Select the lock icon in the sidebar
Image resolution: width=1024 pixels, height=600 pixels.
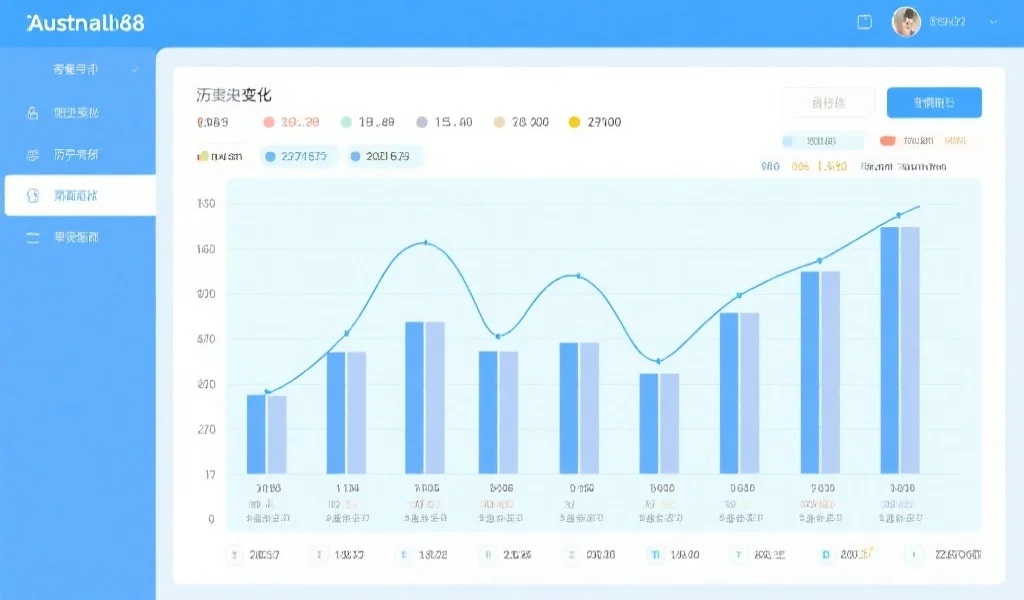pos(34,112)
